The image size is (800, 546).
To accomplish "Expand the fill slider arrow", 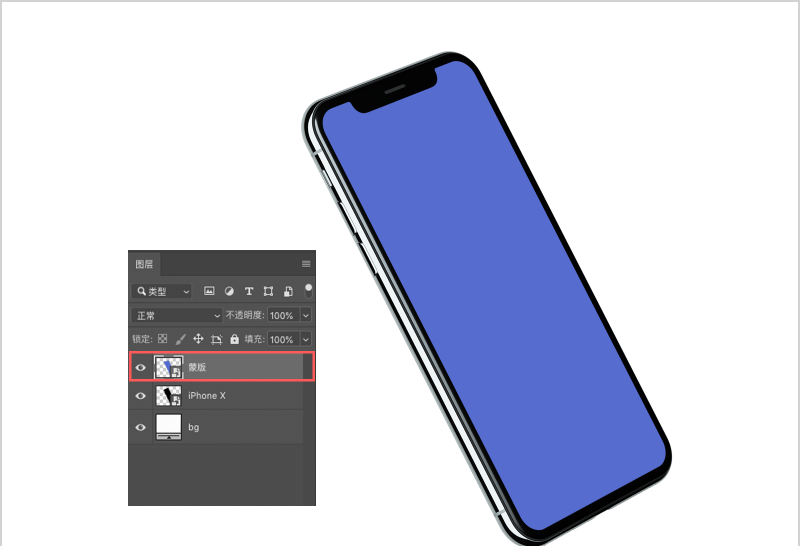I will pos(306,339).
